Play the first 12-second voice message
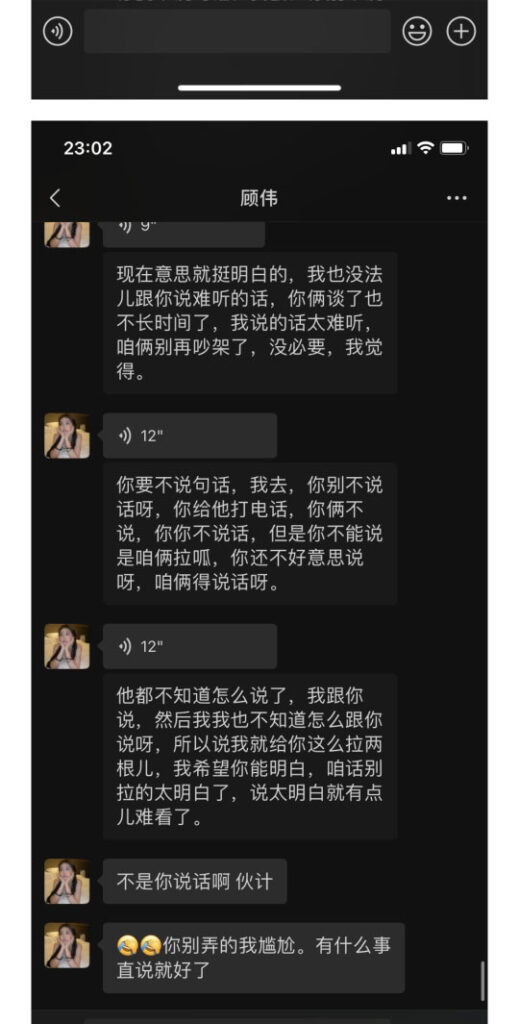Image resolution: width=519 pixels, height=1024 pixels. 189,435
